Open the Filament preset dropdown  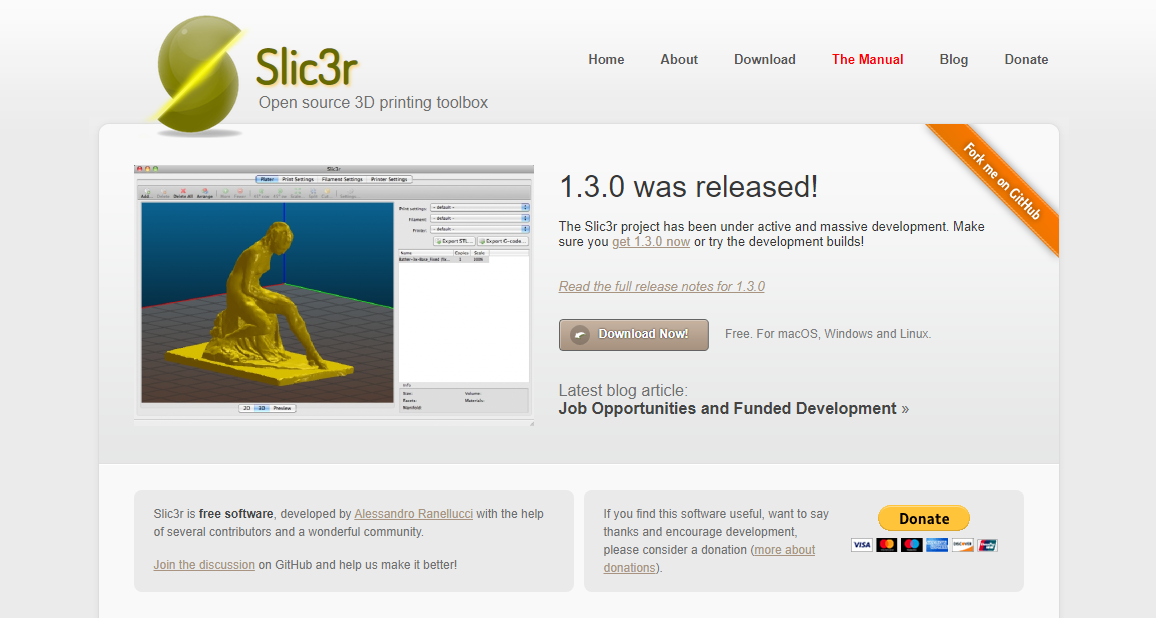[x=479, y=218]
